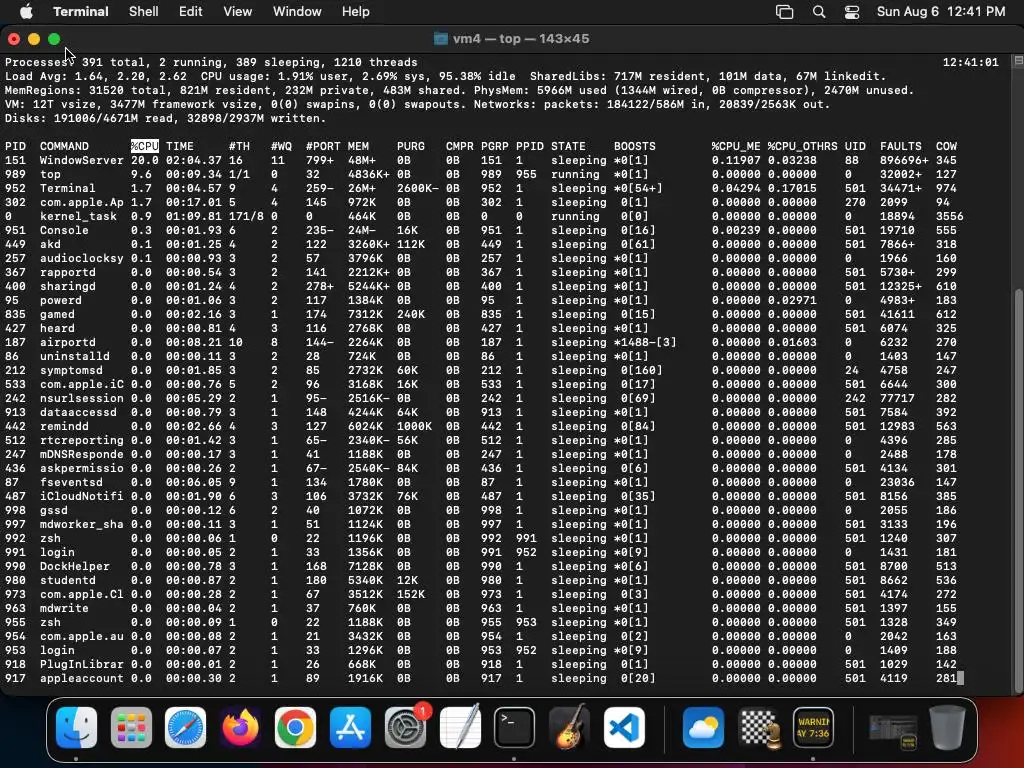Screen dimensions: 1024x768
Task: Launch Firefox from the dock
Action: tap(240, 727)
